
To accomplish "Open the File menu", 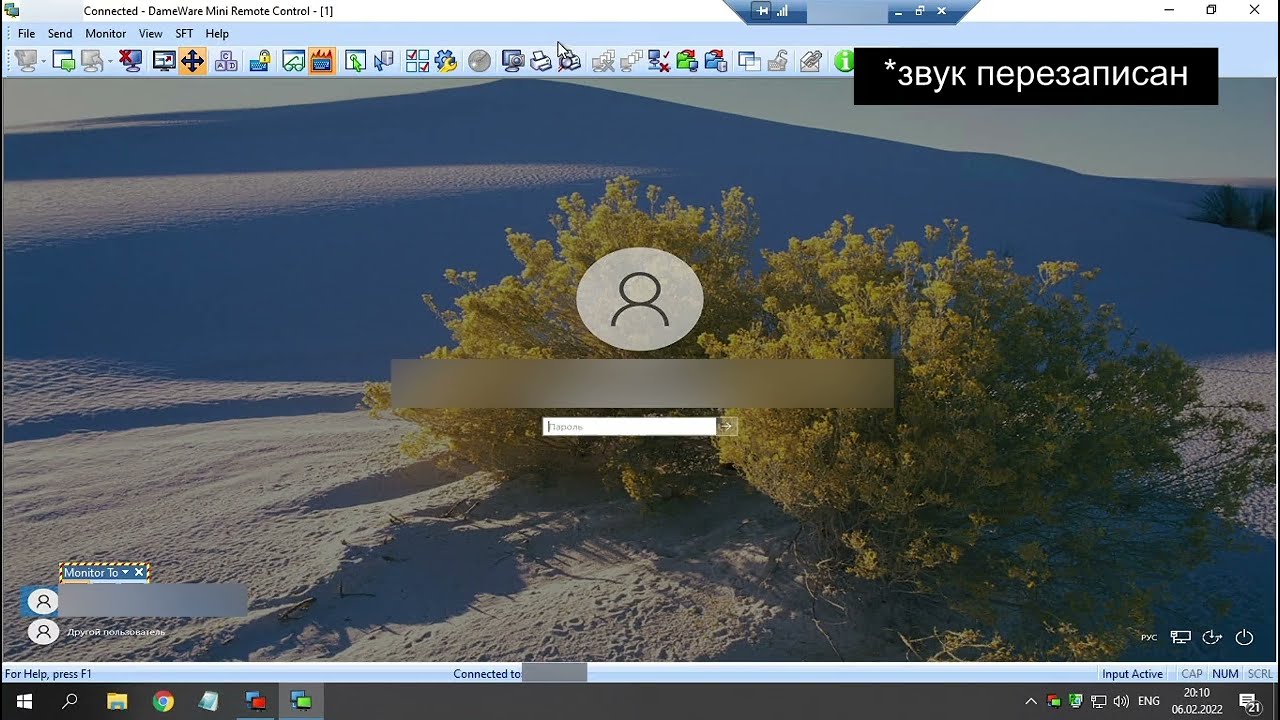I will pos(26,33).
